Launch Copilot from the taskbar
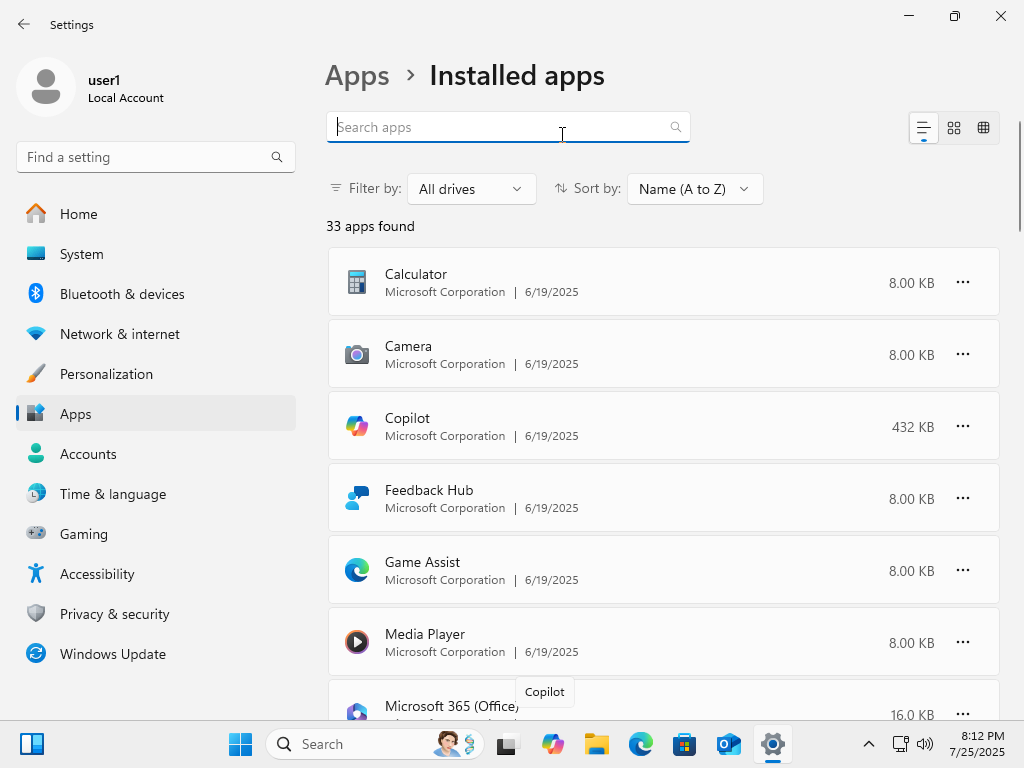Viewport: 1024px width, 768px height. tap(552, 744)
